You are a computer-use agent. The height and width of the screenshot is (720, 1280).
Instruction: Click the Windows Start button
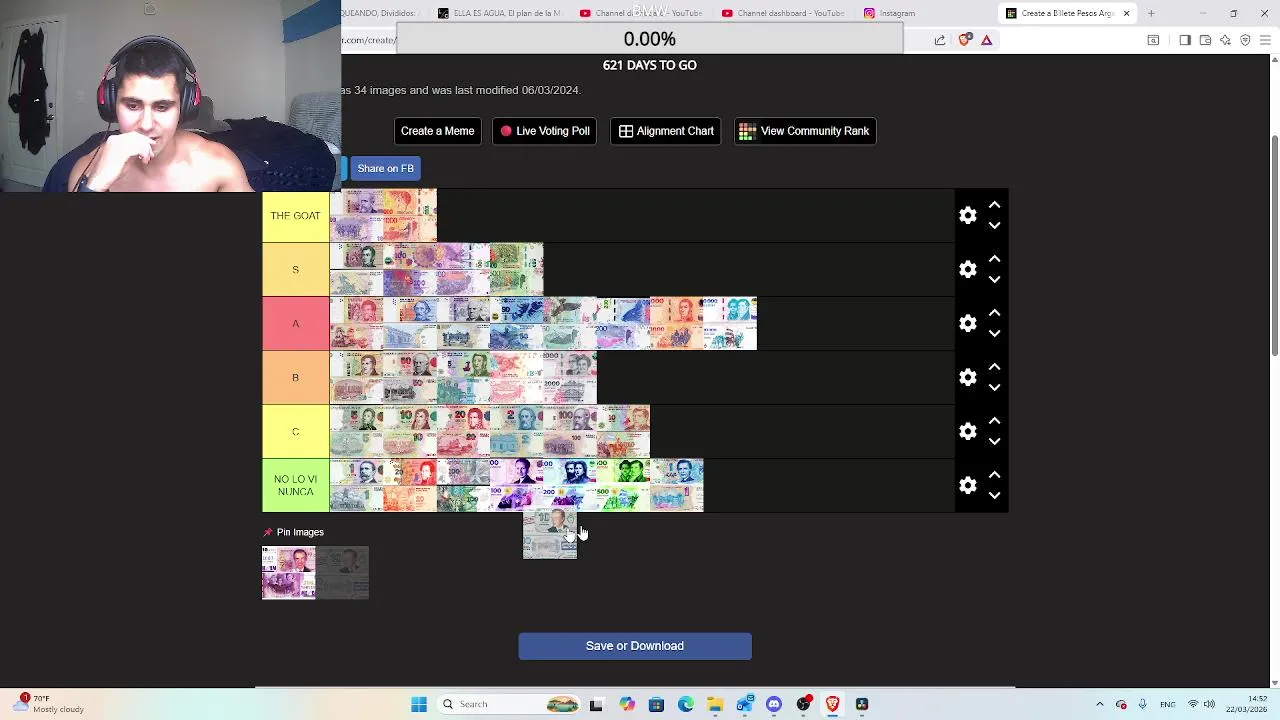tap(419, 704)
